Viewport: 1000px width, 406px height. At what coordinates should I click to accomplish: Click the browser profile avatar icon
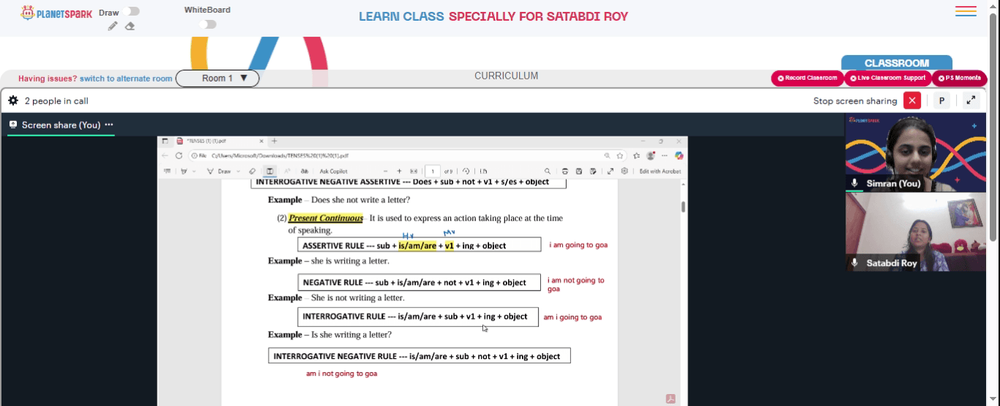point(650,156)
